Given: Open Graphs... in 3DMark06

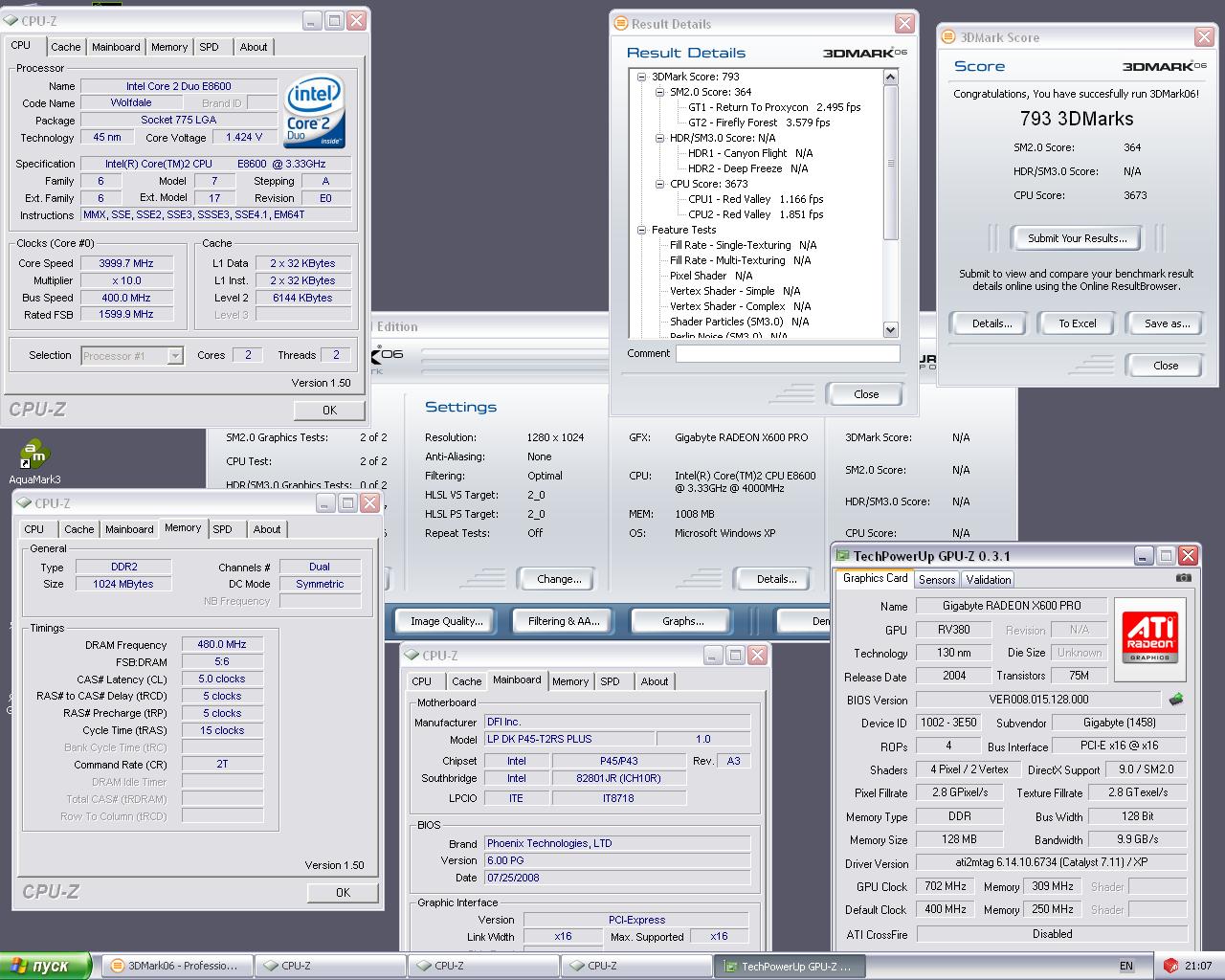Looking at the screenshot, I should pyautogui.click(x=682, y=621).
